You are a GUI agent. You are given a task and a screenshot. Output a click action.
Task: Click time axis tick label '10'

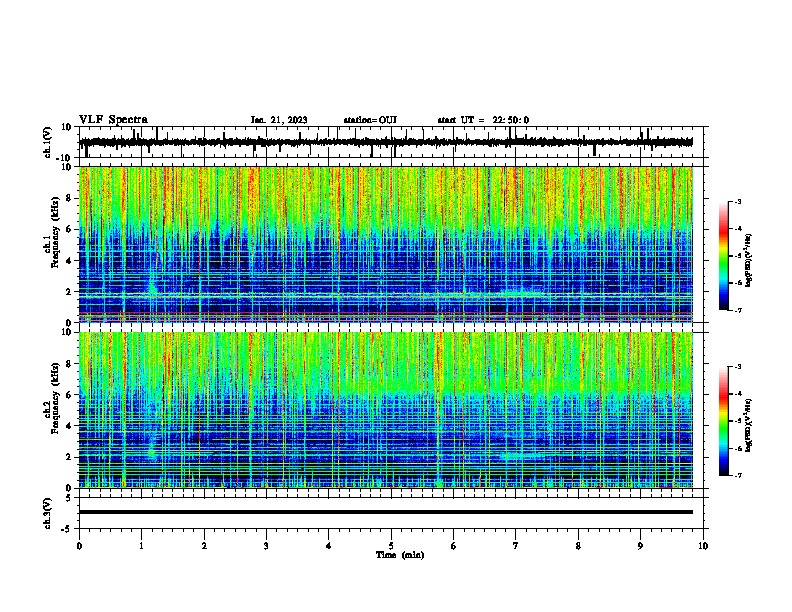703,546
